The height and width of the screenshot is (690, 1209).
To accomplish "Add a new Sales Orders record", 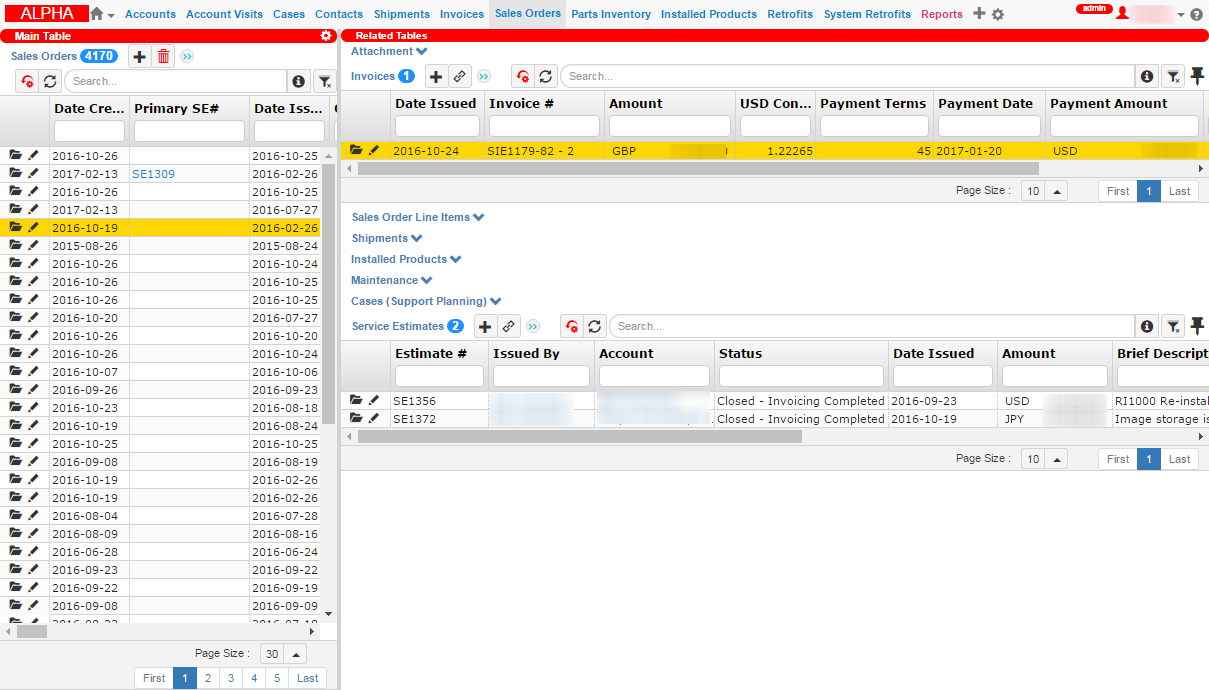I will (x=140, y=57).
